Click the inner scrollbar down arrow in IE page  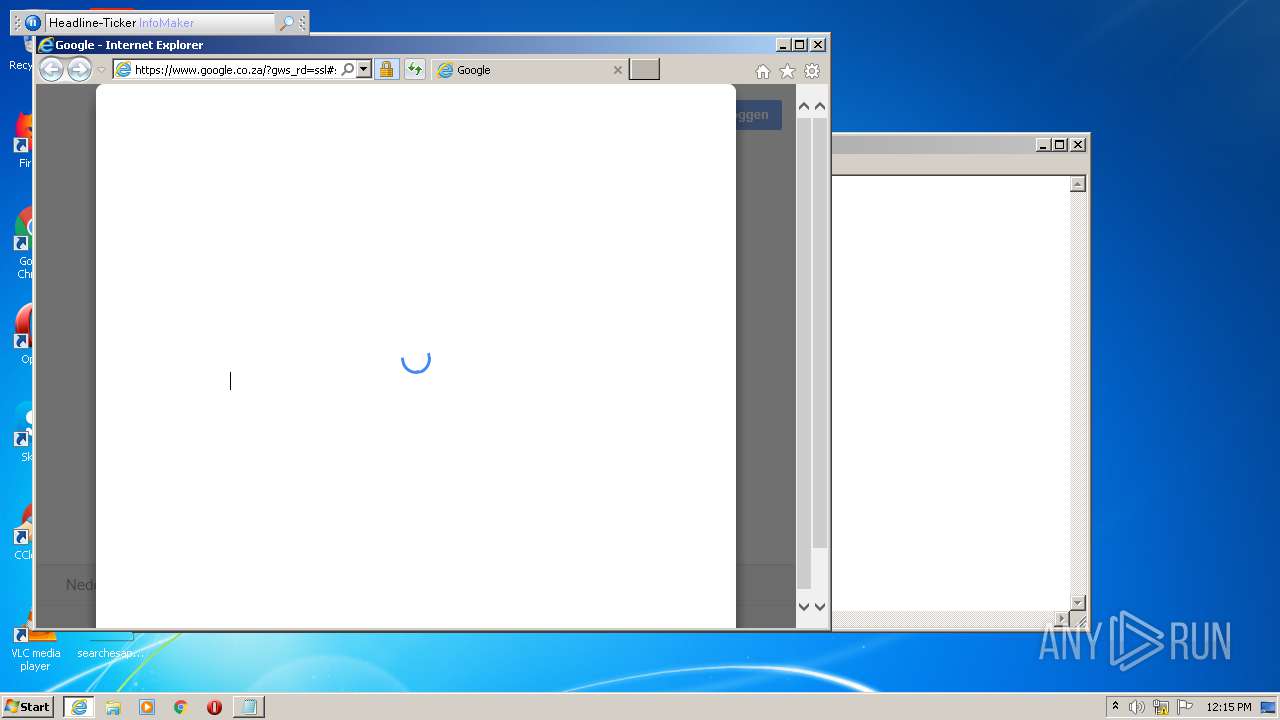[x=804, y=606]
